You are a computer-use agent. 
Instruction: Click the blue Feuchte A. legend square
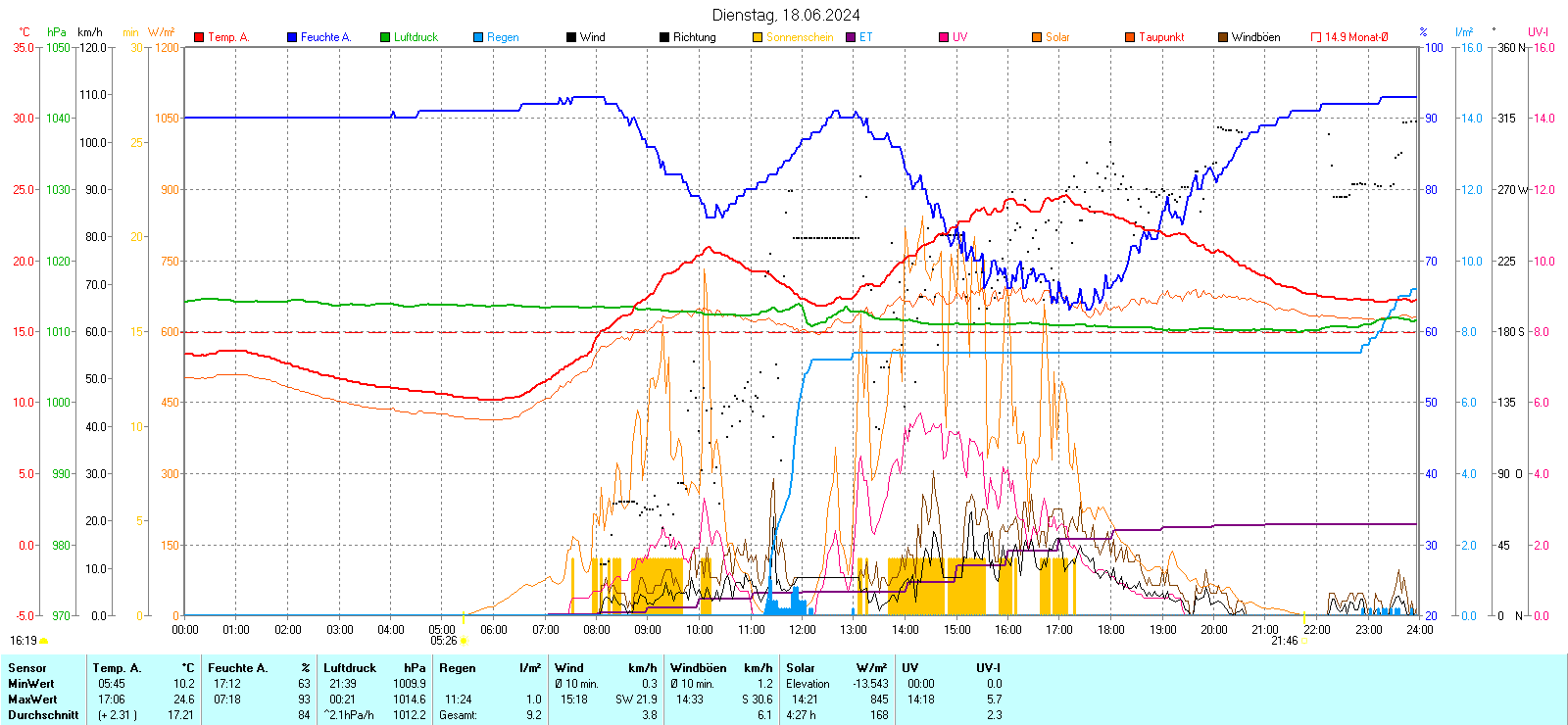(x=292, y=37)
